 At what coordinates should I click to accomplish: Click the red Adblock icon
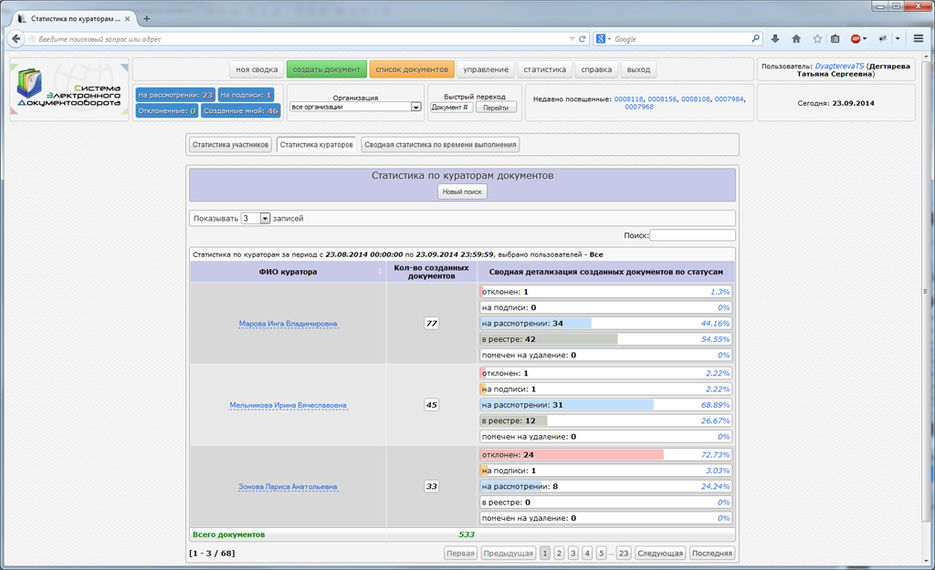click(x=856, y=39)
